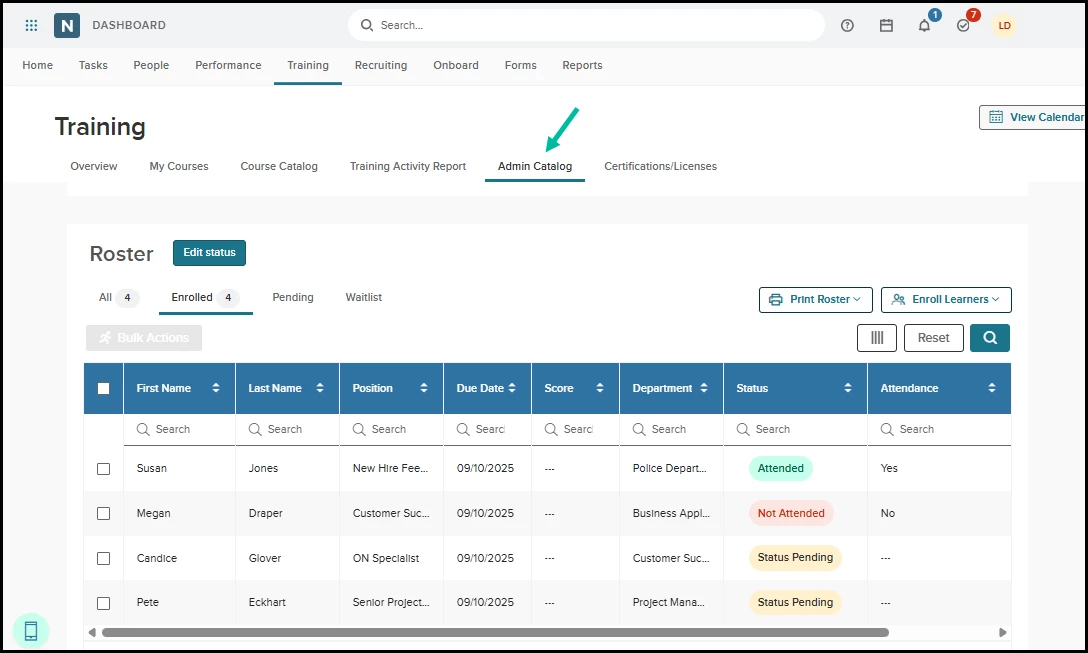Sort by Department column arrows
This screenshot has height=653, width=1088.
[x=704, y=388]
